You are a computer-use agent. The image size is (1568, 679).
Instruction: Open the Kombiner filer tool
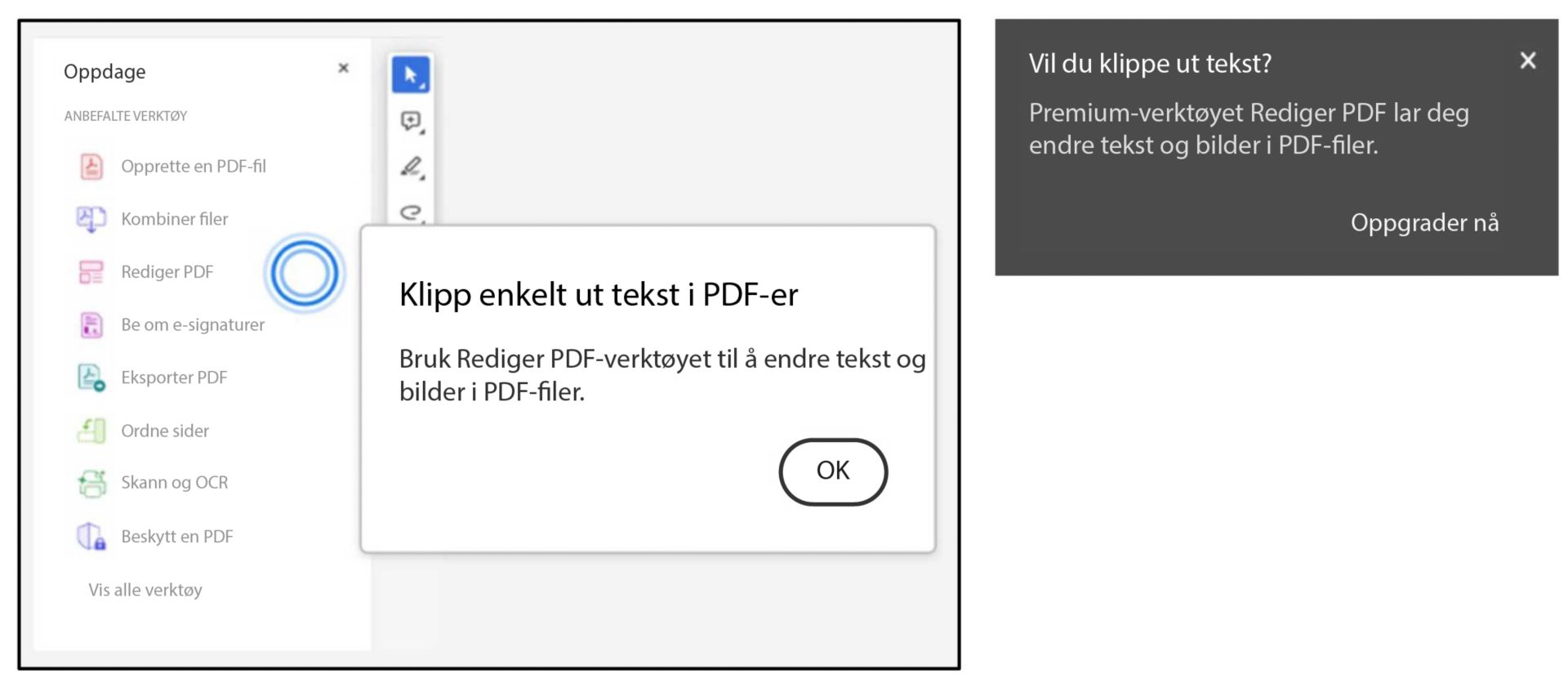click(174, 219)
